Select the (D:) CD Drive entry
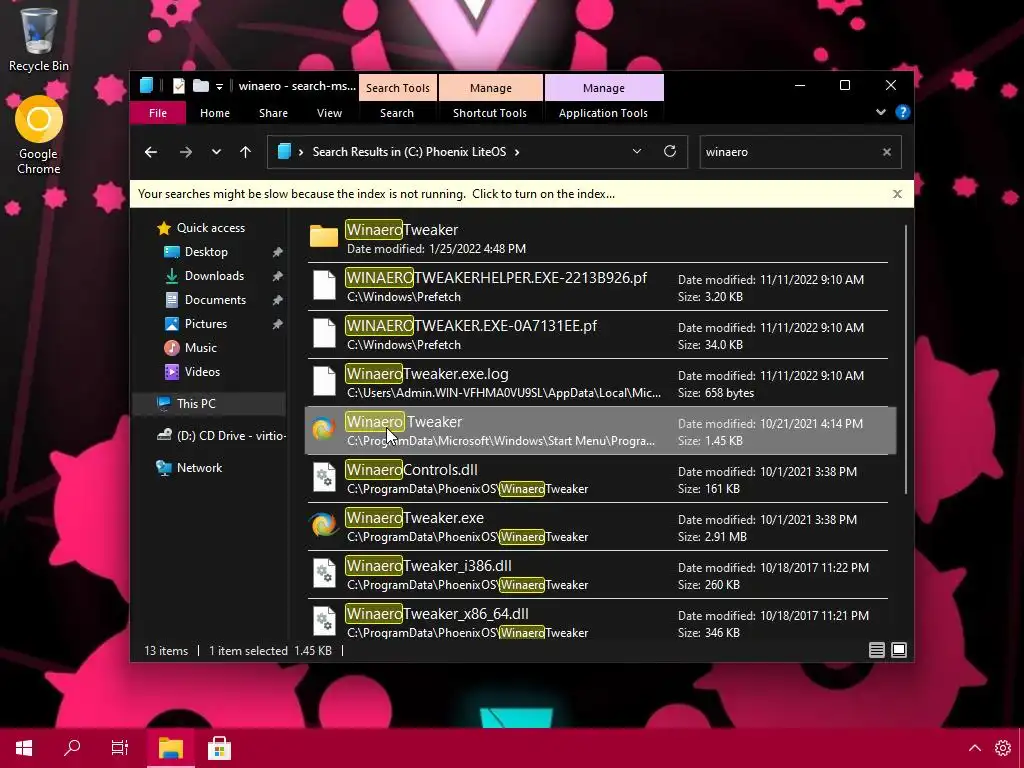This screenshot has height=768, width=1024. coord(221,436)
